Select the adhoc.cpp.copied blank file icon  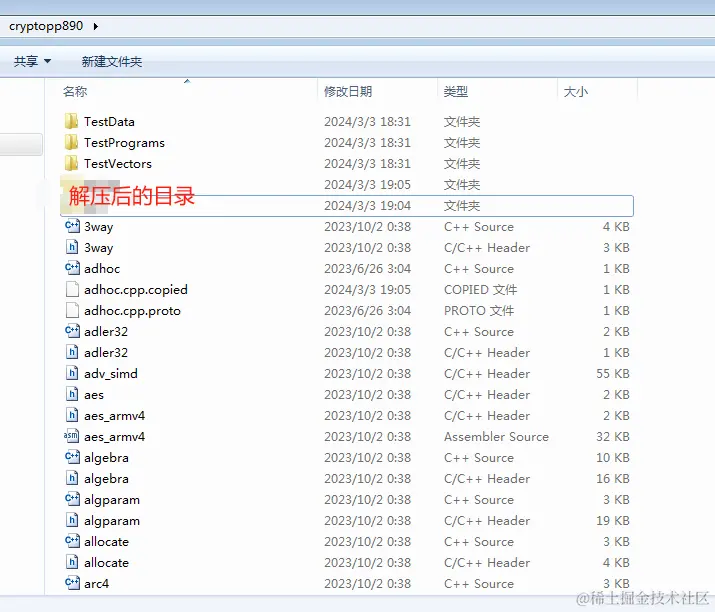point(72,290)
